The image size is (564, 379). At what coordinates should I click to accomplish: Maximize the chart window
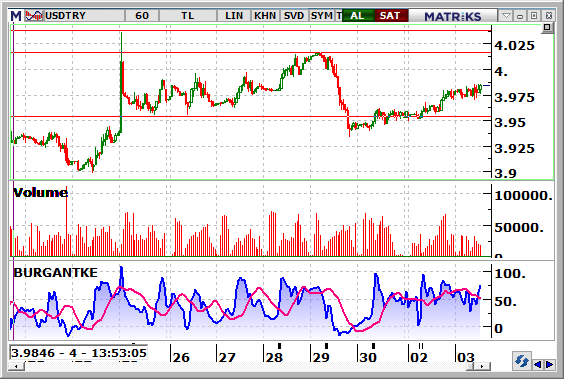[x=534, y=16]
